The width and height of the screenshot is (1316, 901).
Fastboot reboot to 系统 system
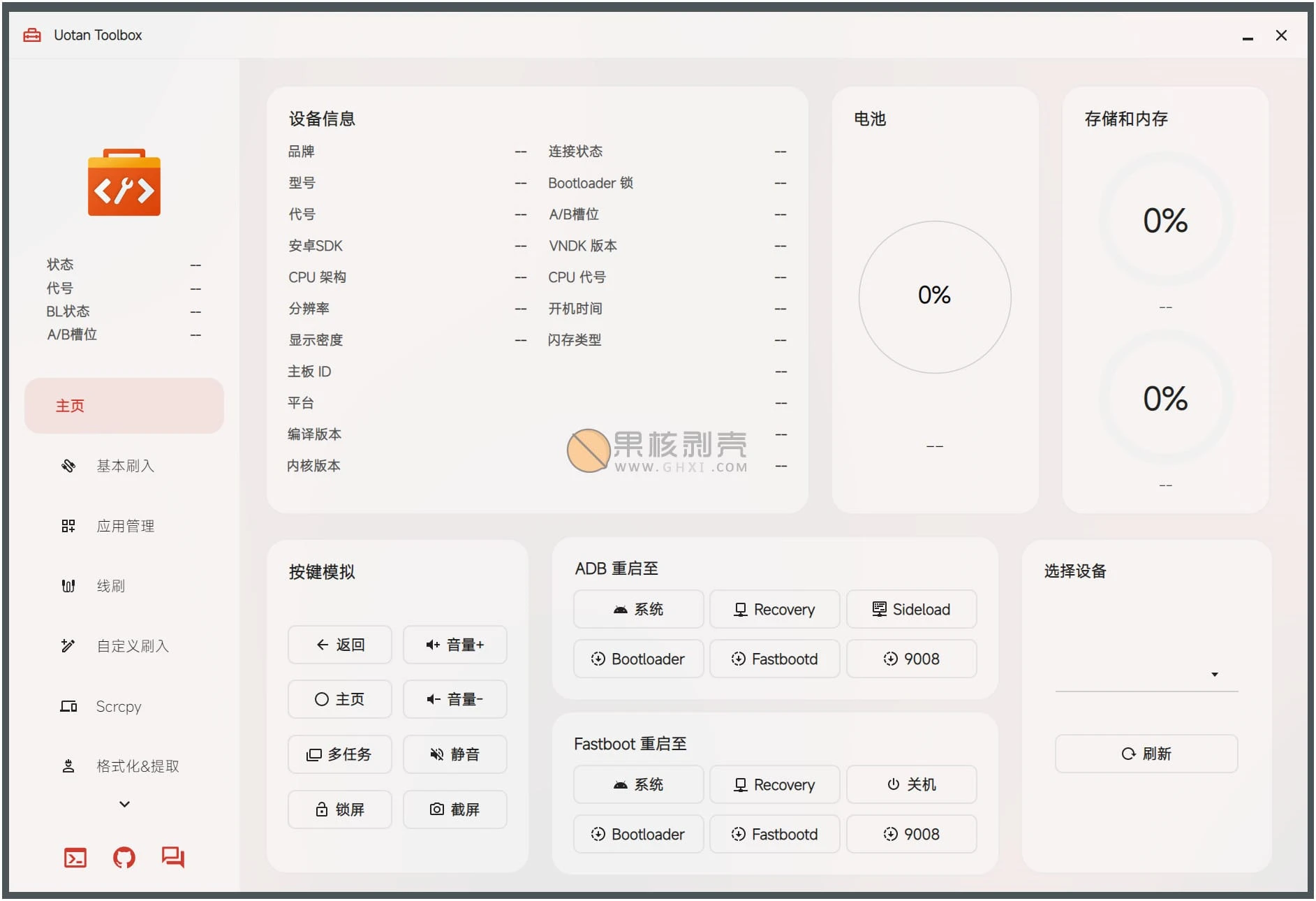639,784
